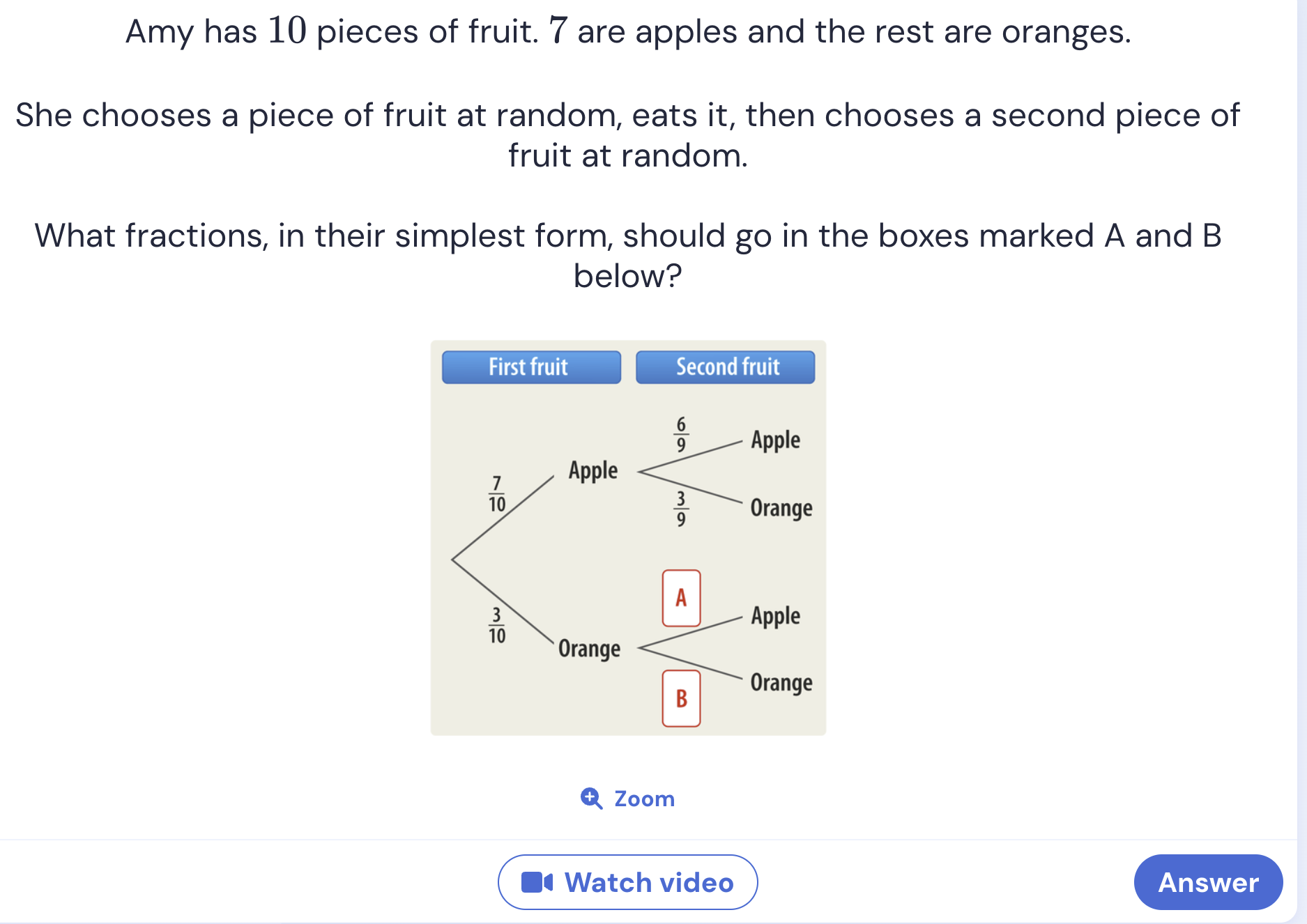Screen dimensions: 1307x924
Task: Click the Apple outcome next to box A
Action: click(x=775, y=616)
